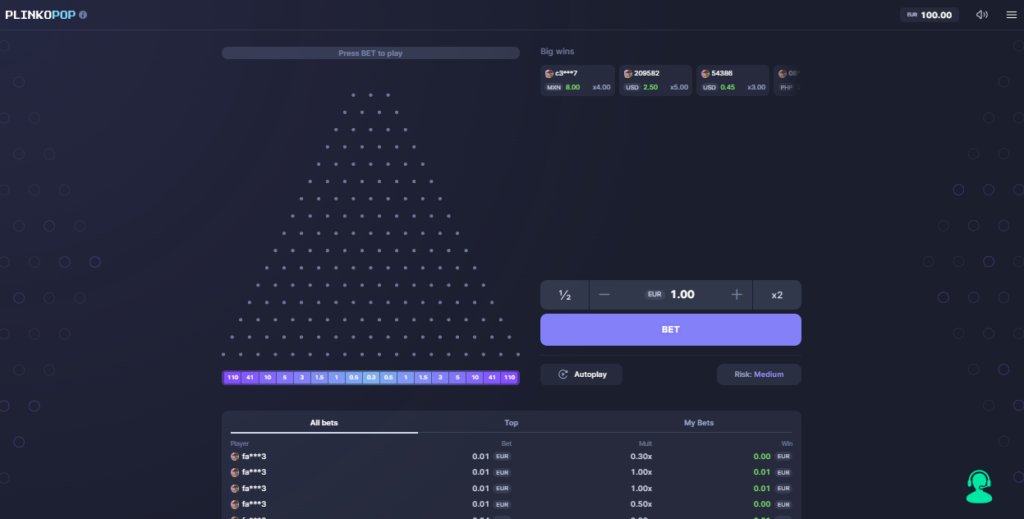Click the USD 2.50 win amount
The image size is (1024, 519).
pyautogui.click(x=641, y=87)
